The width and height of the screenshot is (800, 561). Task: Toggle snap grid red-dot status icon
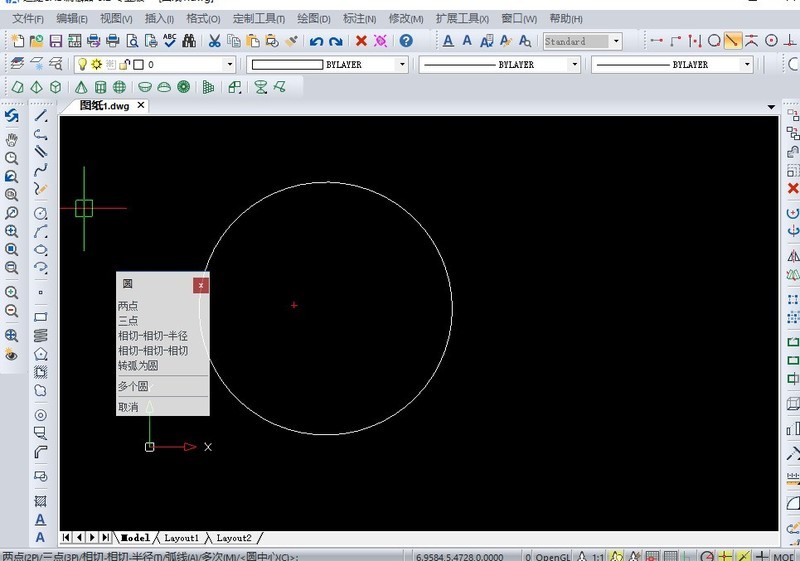[x=652, y=556]
